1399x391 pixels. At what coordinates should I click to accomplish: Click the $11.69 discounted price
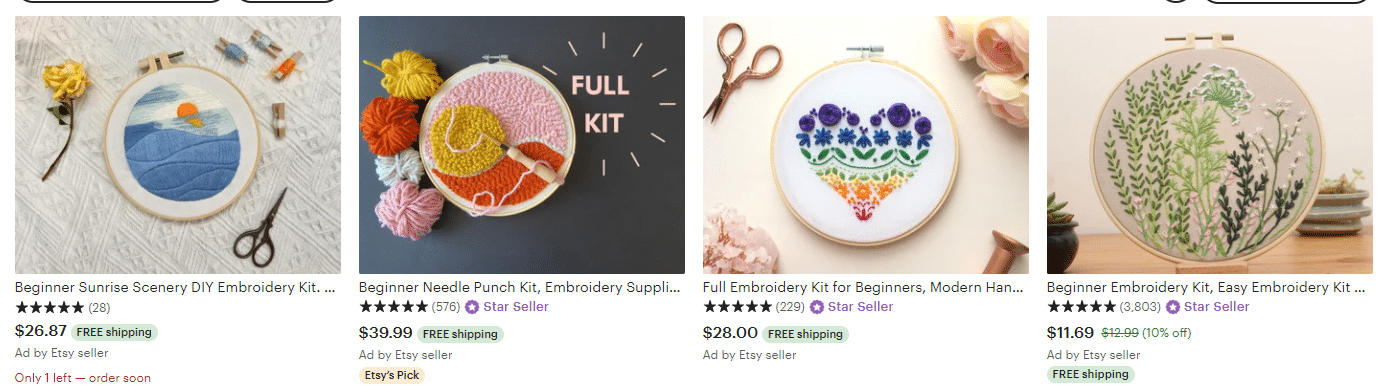(1071, 332)
